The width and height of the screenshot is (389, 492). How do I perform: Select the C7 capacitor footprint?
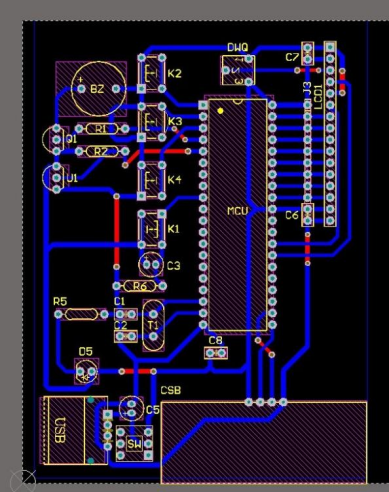(307, 53)
